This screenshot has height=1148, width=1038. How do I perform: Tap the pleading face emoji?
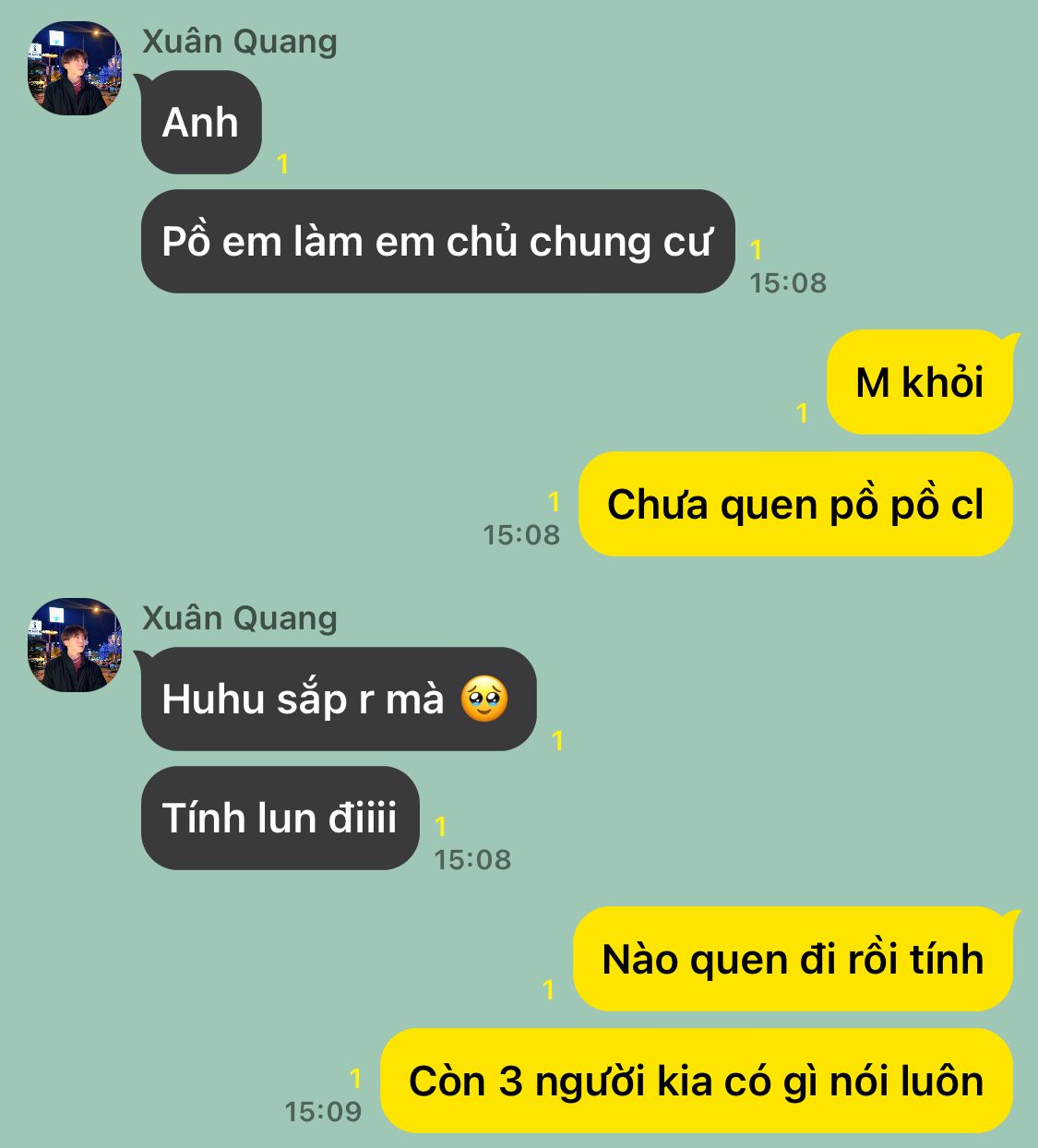tap(484, 699)
